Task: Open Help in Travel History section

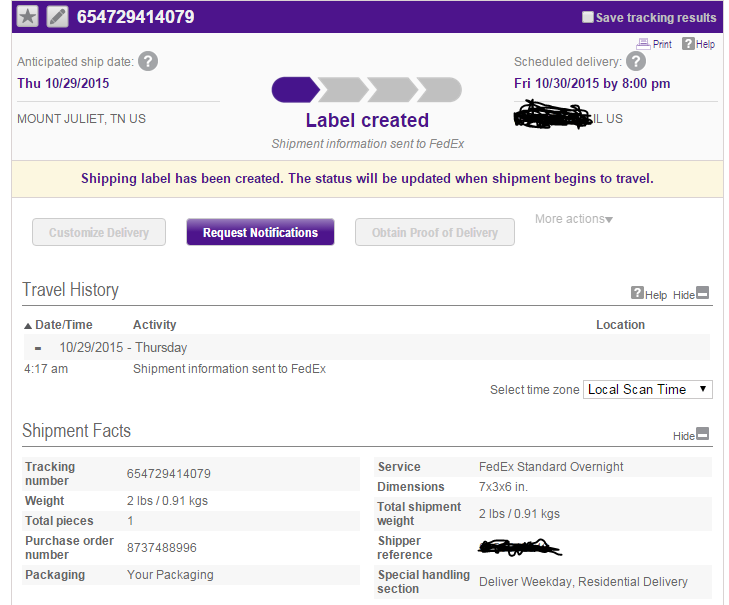Action: 649,294
